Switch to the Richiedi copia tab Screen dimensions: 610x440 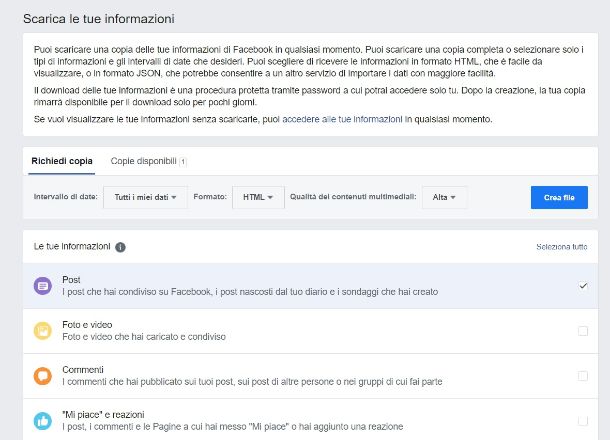pyautogui.click(x=62, y=161)
